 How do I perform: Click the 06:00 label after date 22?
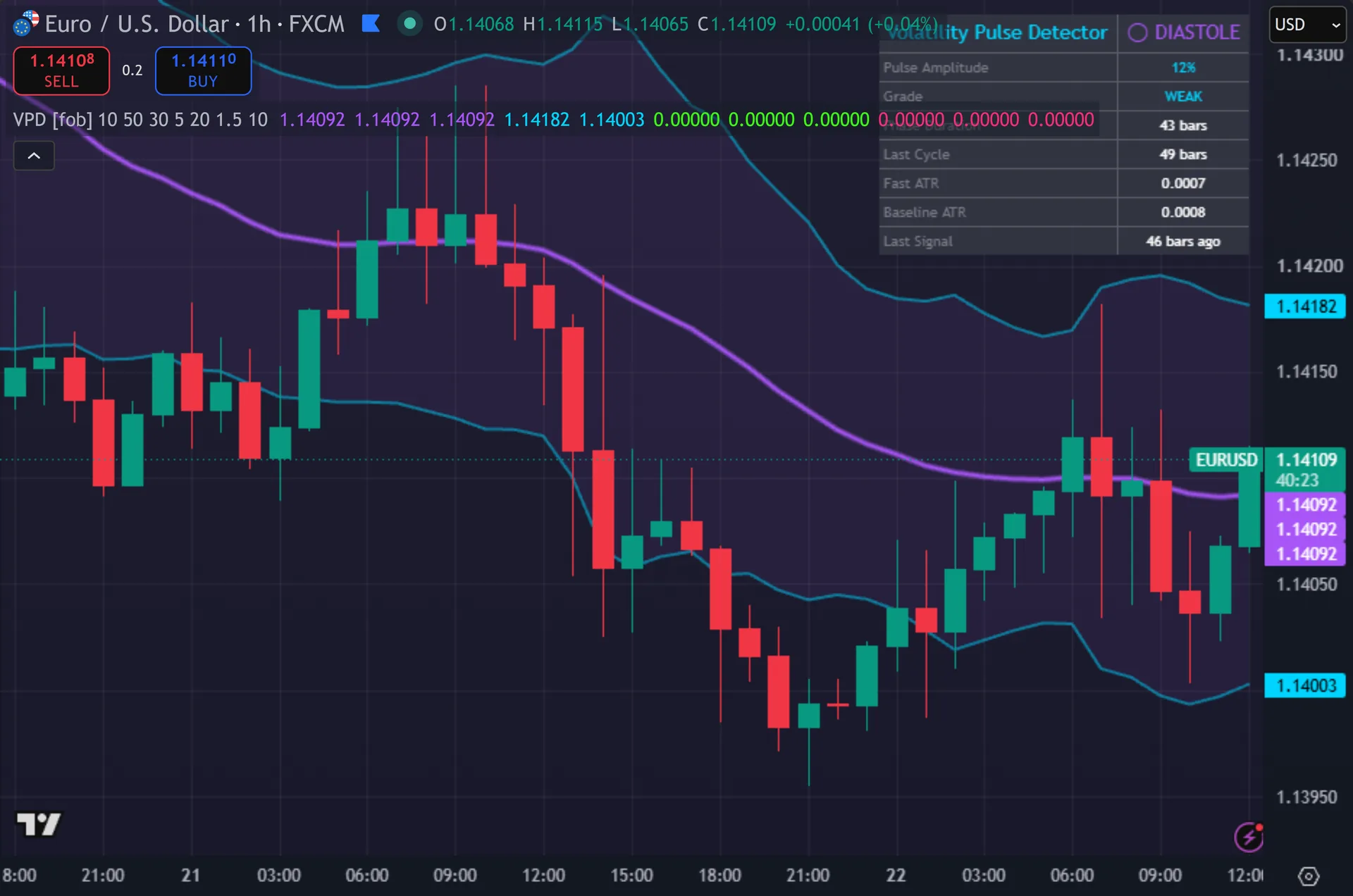(x=1072, y=876)
